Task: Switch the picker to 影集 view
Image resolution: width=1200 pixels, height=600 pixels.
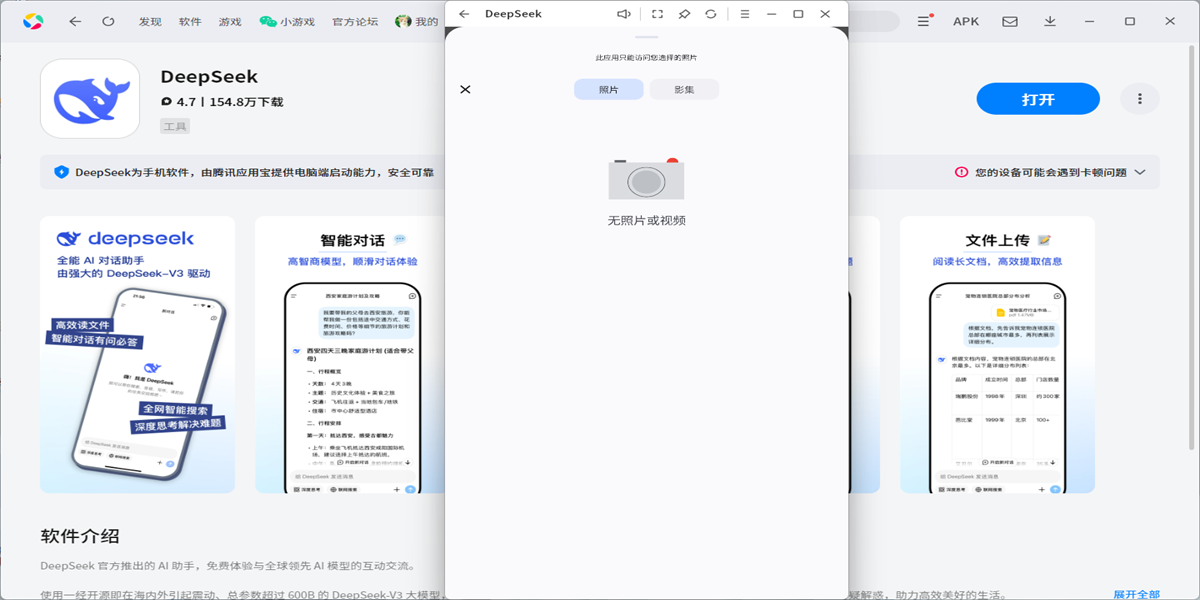Action: [x=684, y=89]
